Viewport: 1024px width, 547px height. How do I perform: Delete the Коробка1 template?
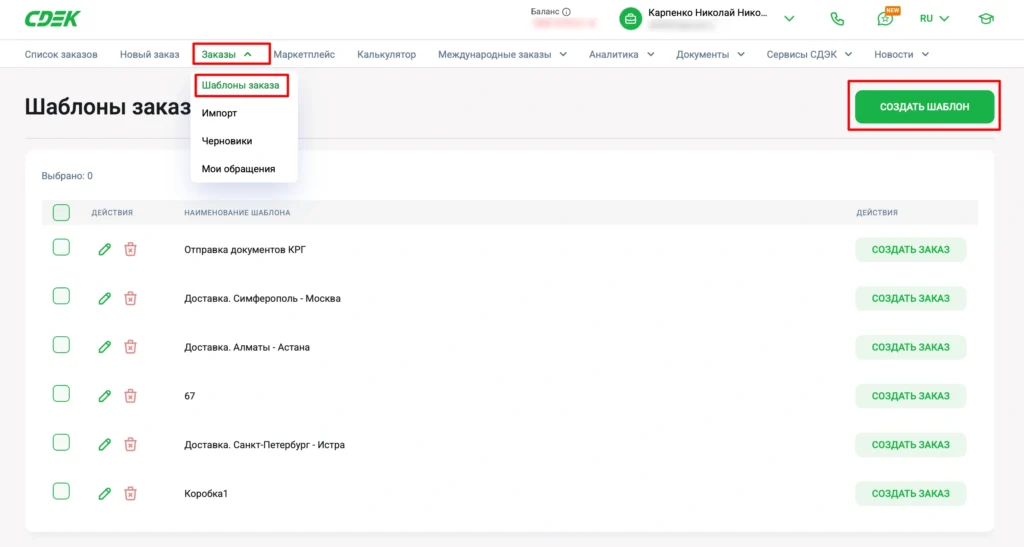131,493
